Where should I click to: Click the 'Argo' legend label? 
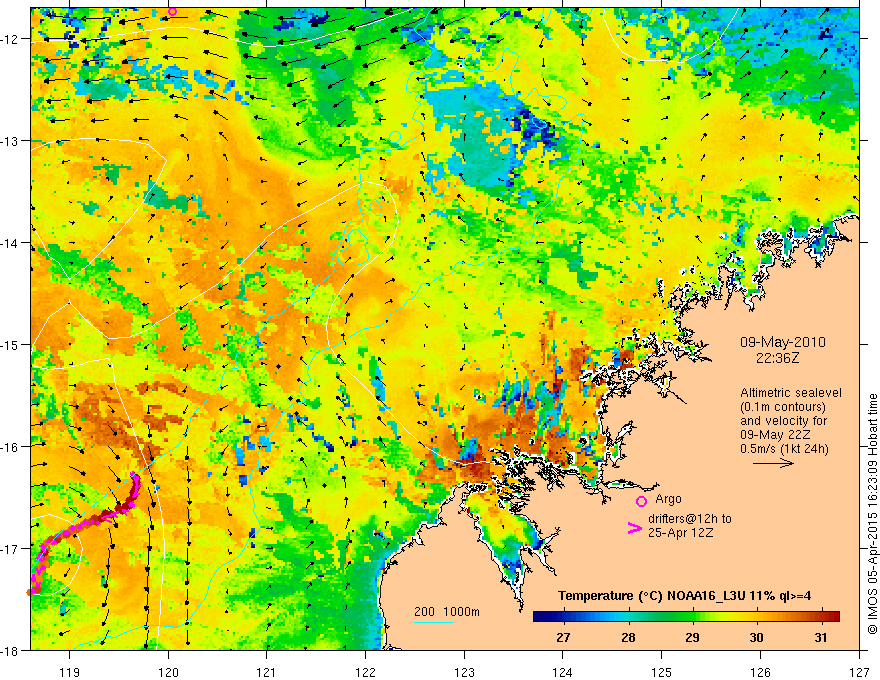(x=668, y=499)
